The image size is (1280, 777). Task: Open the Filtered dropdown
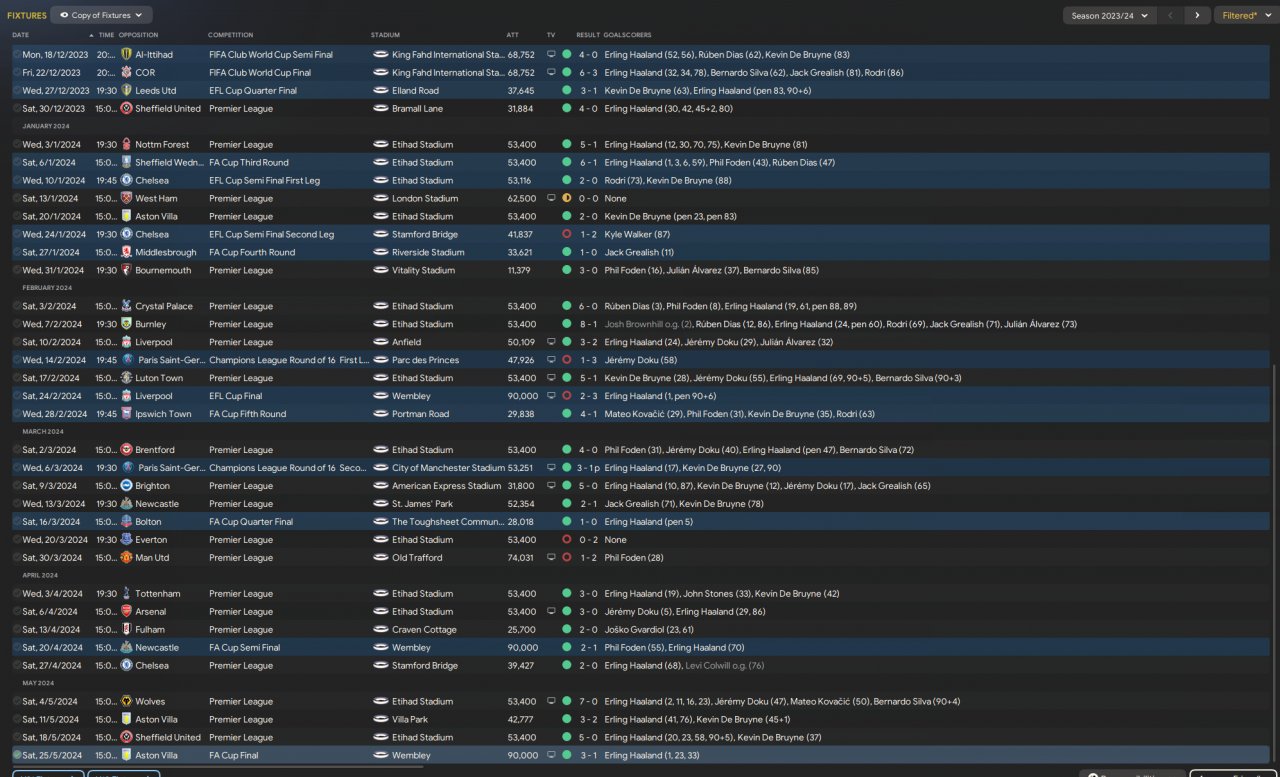tap(1246, 15)
